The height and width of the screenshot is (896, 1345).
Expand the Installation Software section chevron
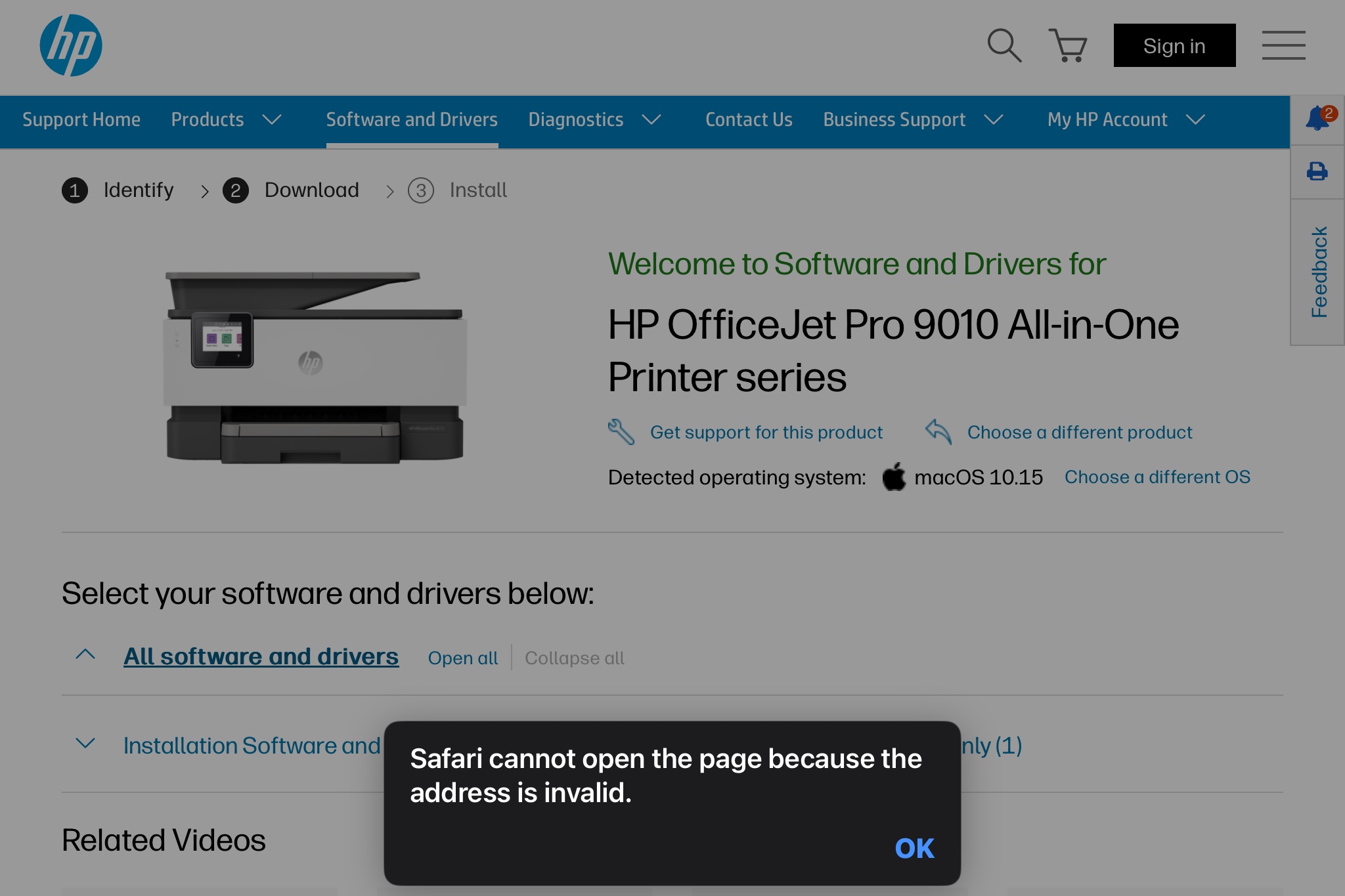[85, 744]
